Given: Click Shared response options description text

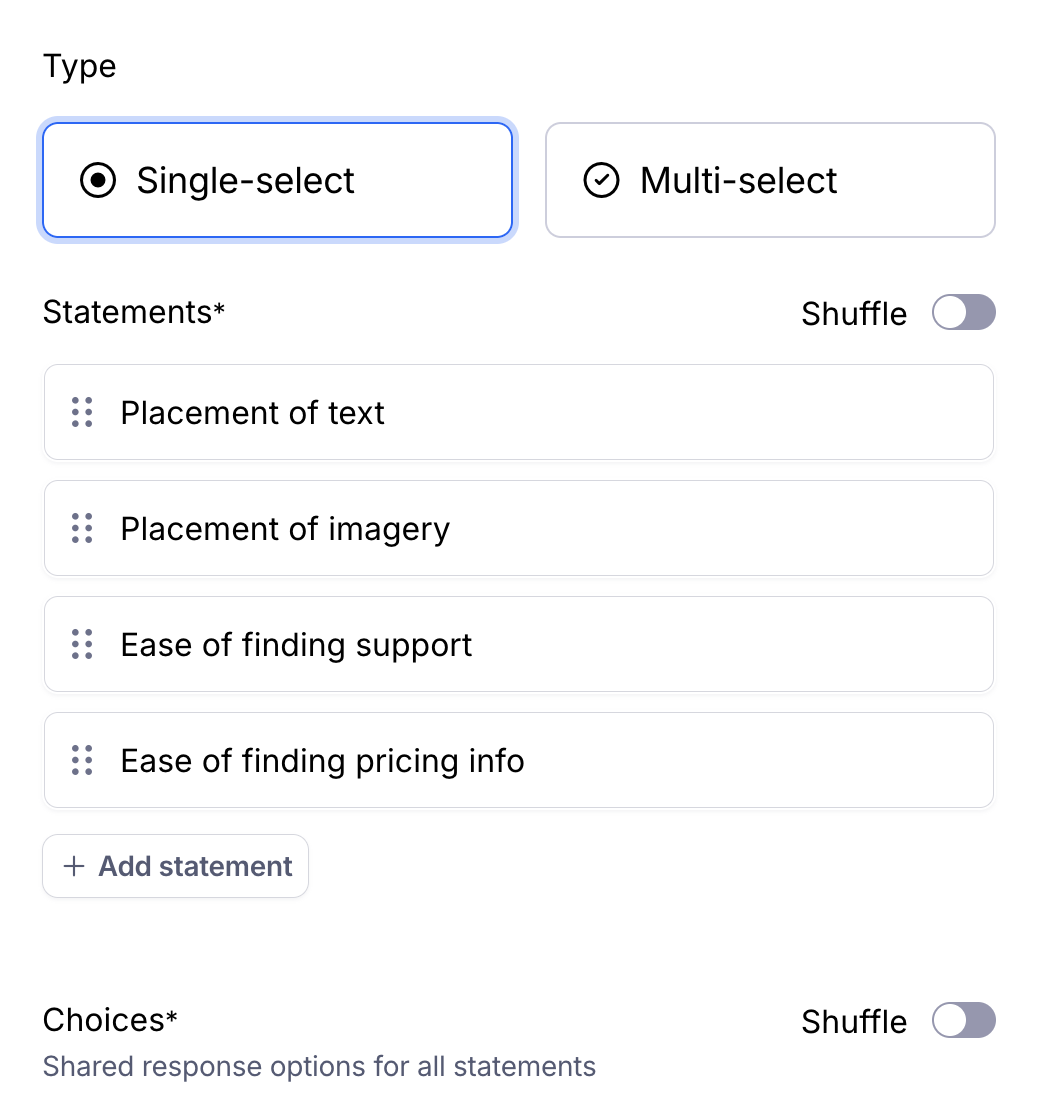Looking at the screenshot, I should coord(319,1066).
